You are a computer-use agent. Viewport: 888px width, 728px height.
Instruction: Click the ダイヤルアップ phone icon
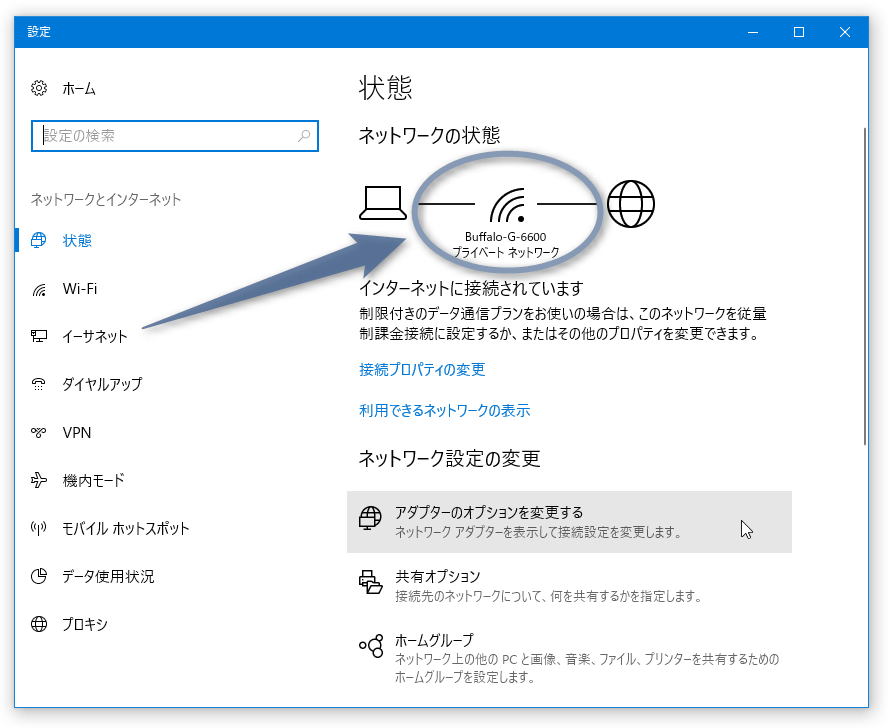[39, 385]
